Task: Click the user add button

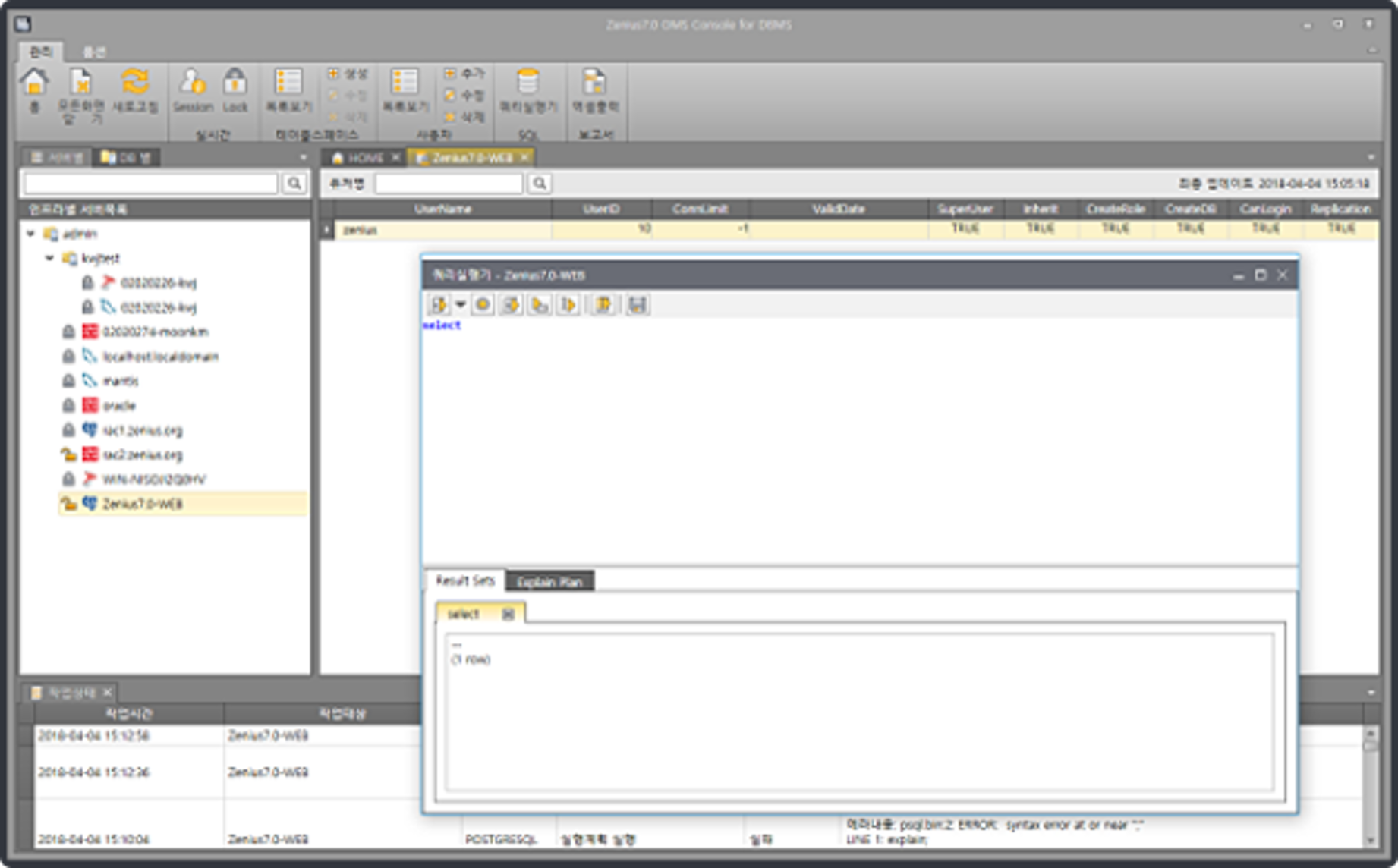Action: (x=464, y=74)
